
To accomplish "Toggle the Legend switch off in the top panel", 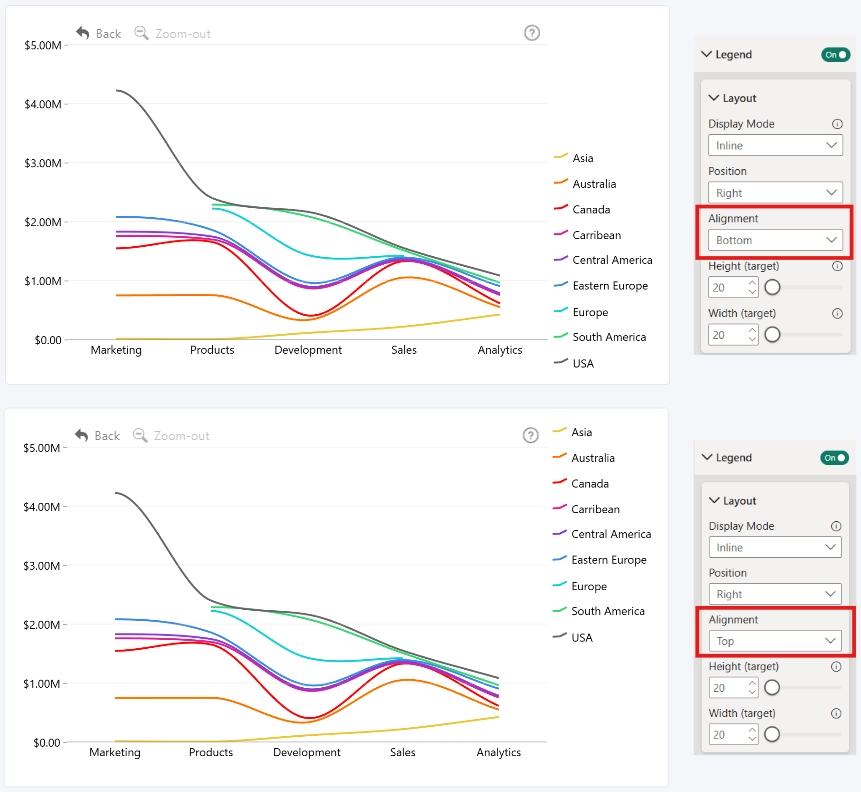I will click(x=835, y=55).
